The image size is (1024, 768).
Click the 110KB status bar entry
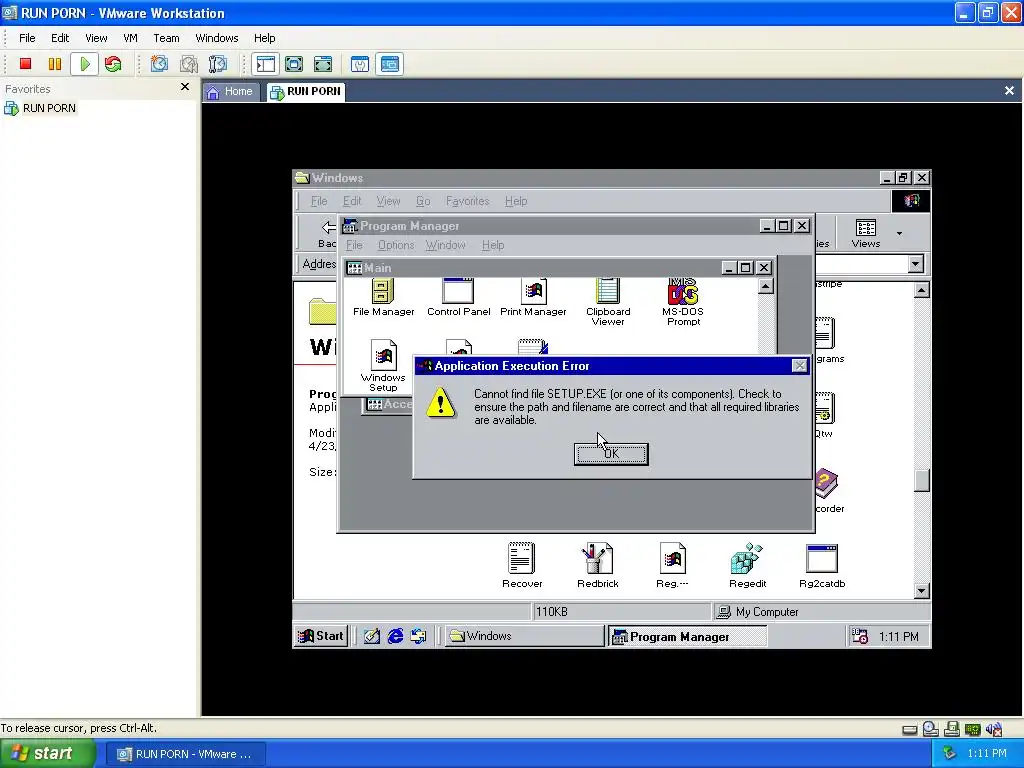coord(620,612)
